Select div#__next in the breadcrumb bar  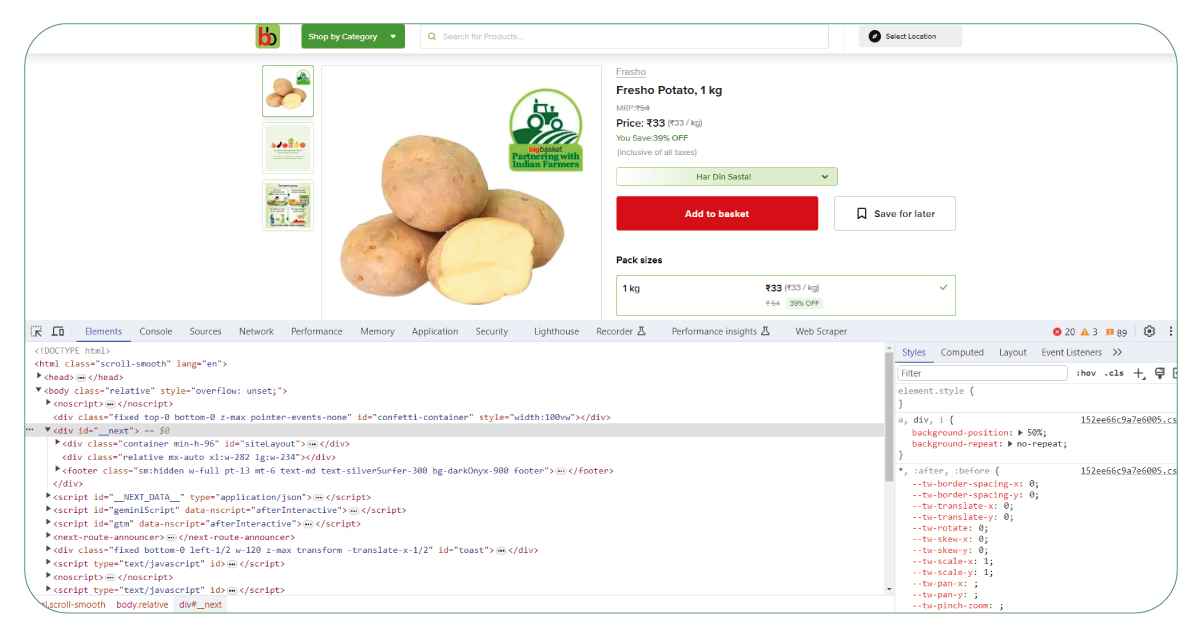(201, 605)
